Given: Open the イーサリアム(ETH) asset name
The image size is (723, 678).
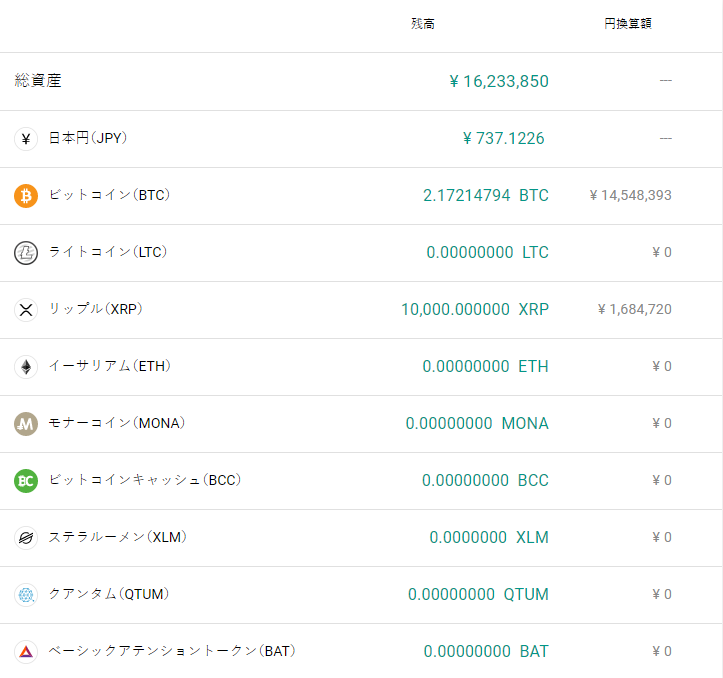Looking at the screenshot, I should [109, 366].
